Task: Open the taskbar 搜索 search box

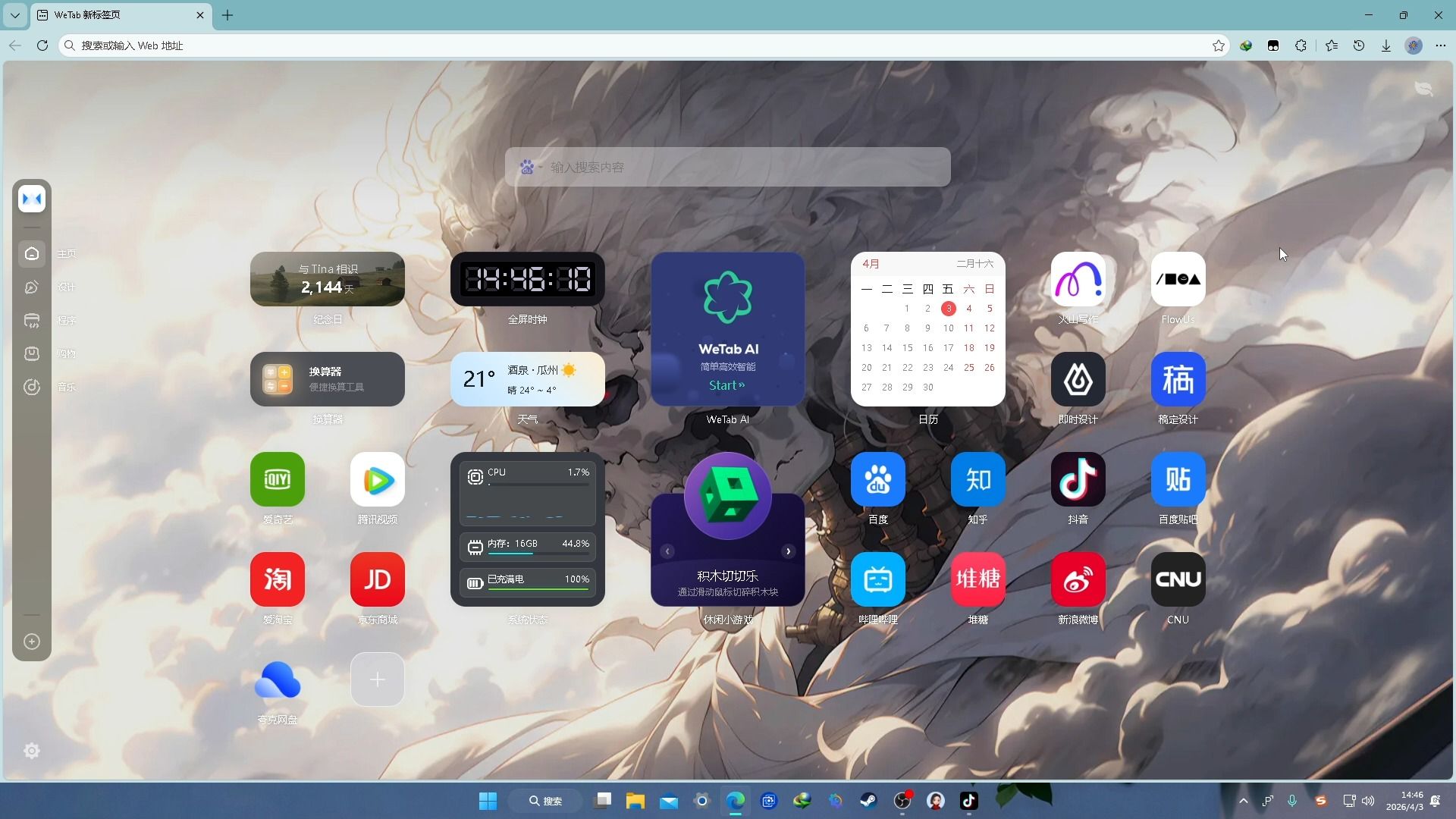Action: coord(545,801)
